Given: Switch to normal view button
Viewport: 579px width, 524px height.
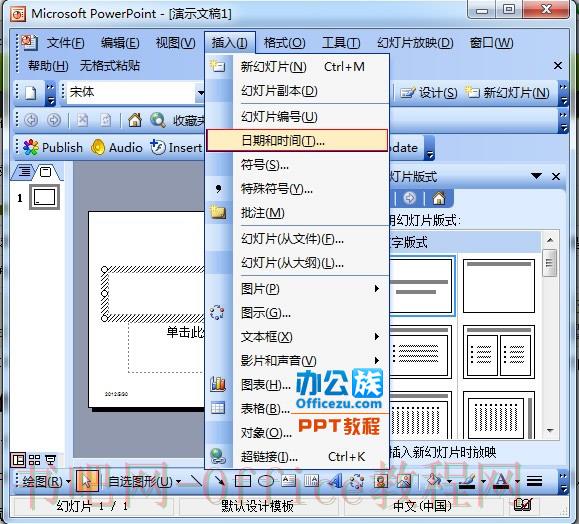Looking at the screenshot, I should coord(18,460).
